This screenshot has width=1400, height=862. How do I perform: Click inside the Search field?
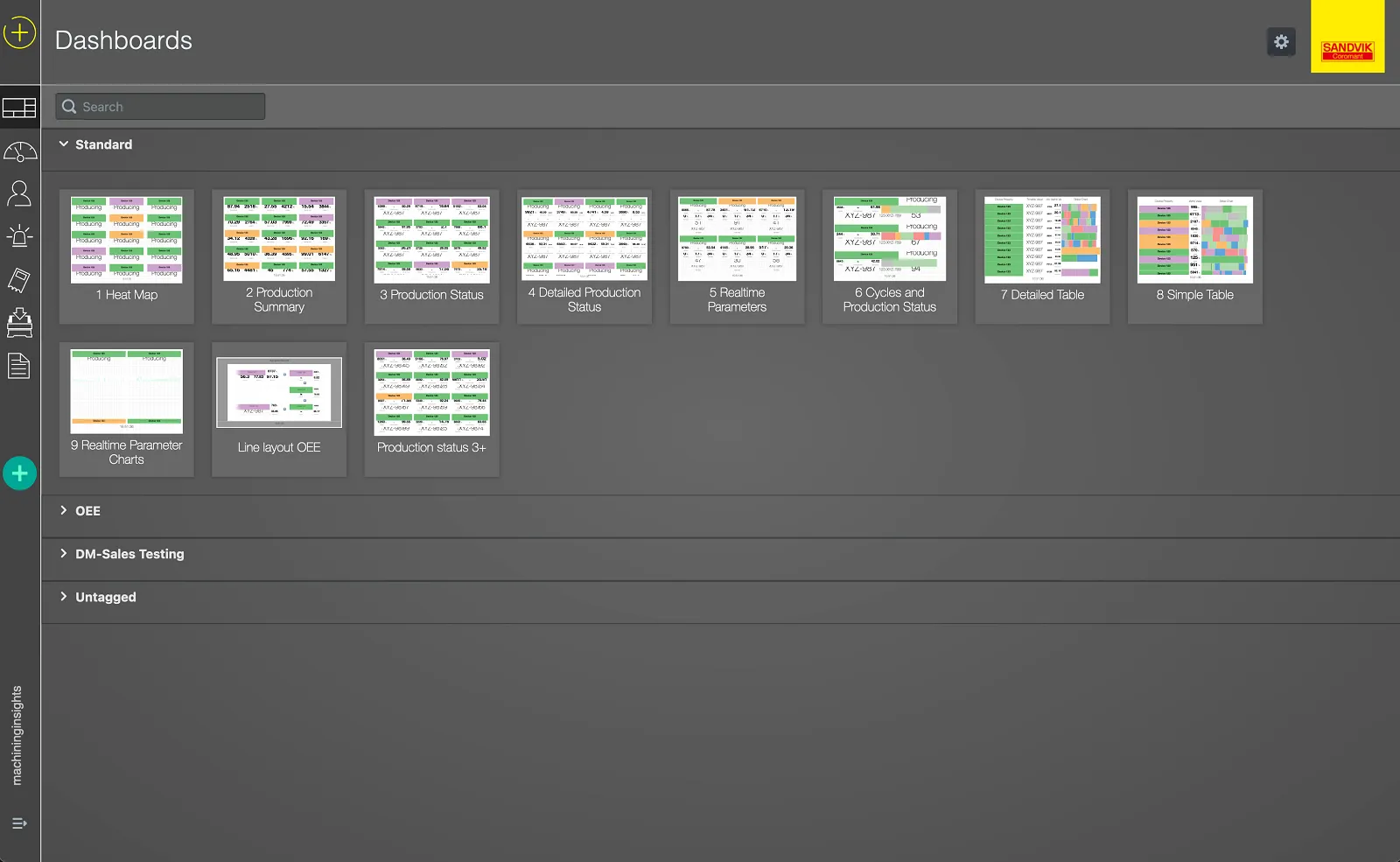pyautogui.click(x=160, y=106)
